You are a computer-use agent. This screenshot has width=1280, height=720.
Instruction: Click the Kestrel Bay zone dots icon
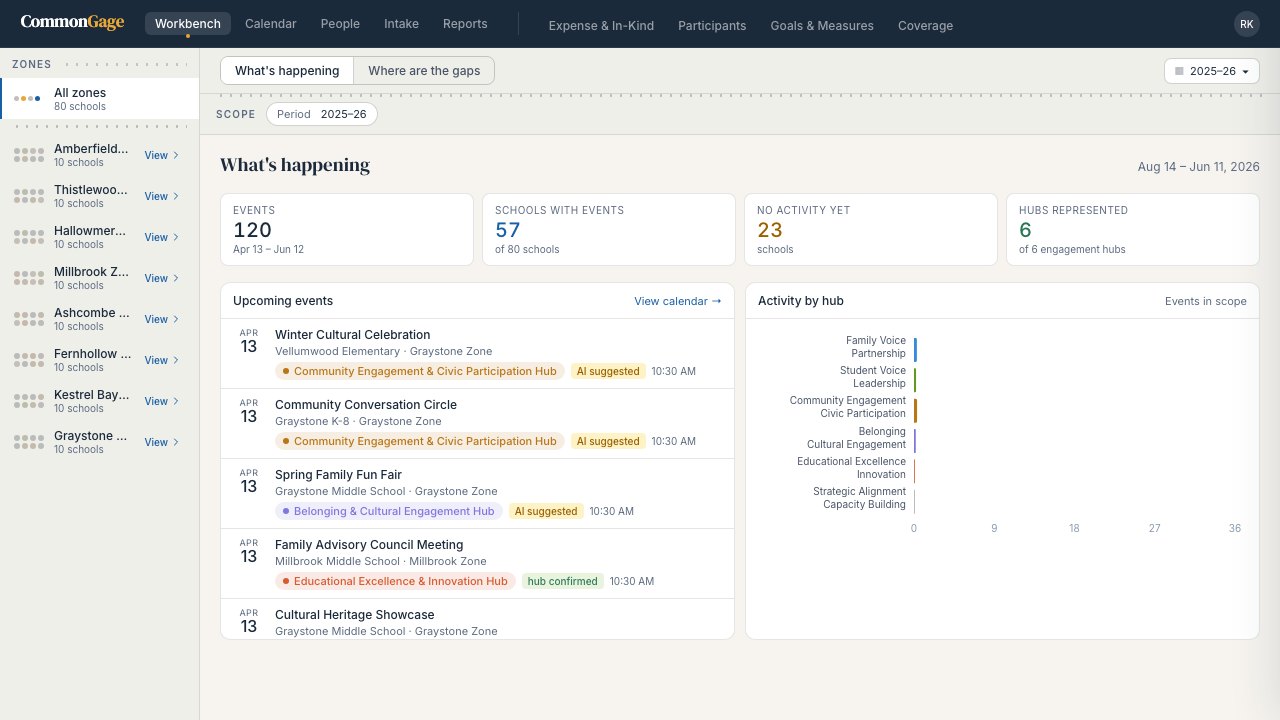tap(28, 401)
